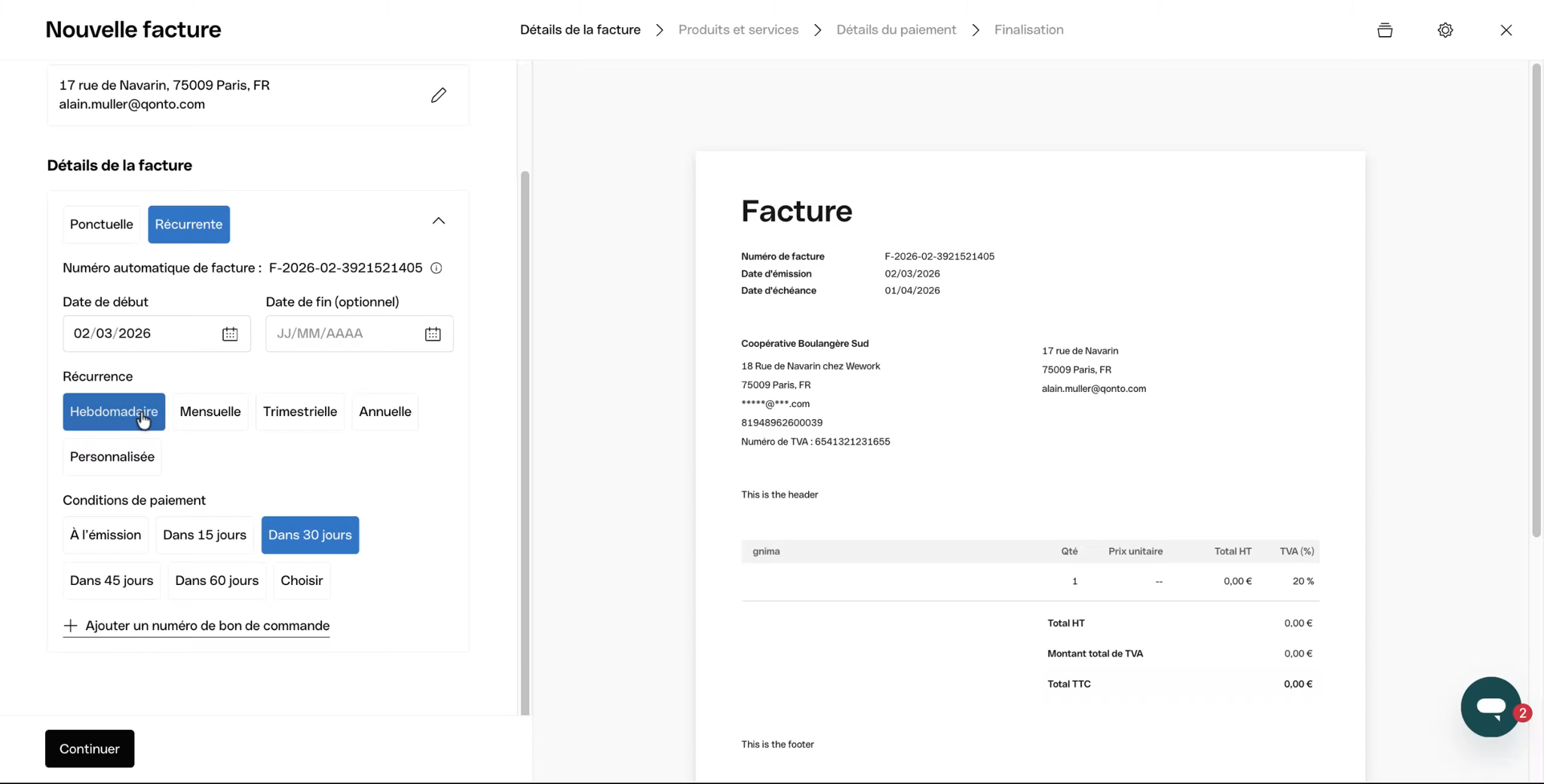Select Ponctuelle invoice type

coord(101,225)
